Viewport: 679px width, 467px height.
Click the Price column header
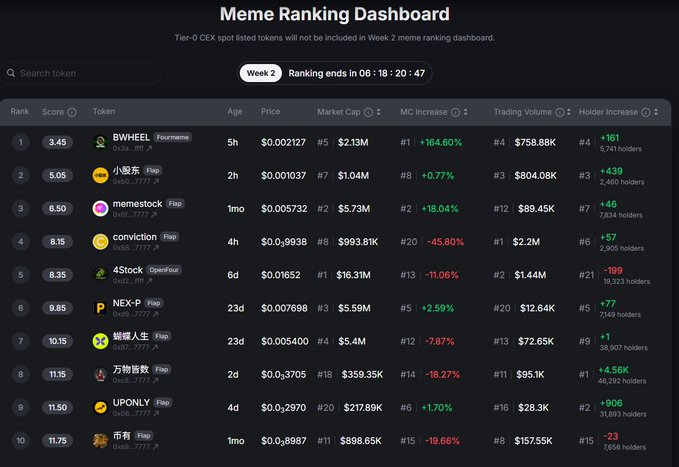(270, 112)
